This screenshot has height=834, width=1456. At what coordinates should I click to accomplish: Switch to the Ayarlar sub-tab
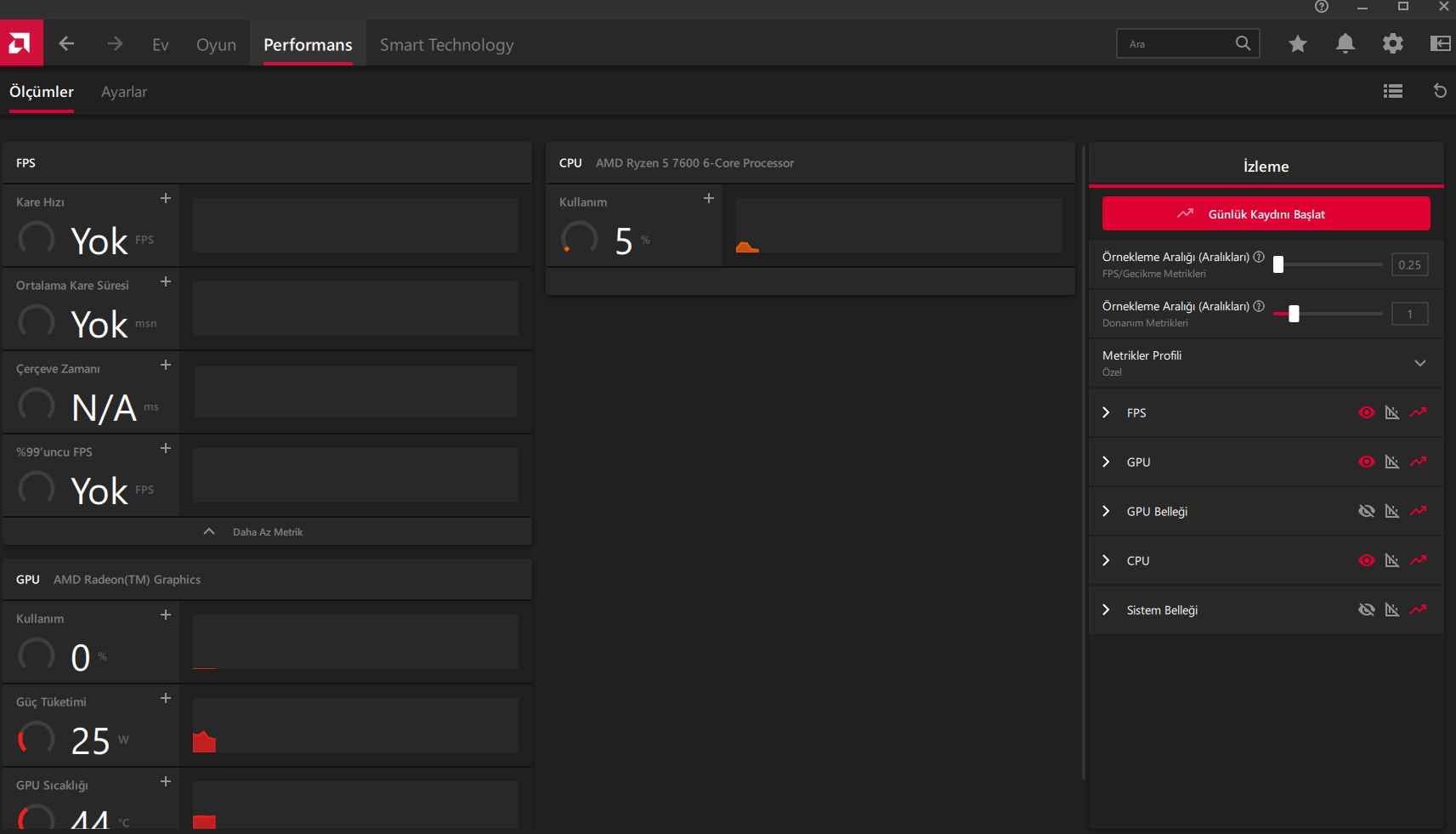124,92
